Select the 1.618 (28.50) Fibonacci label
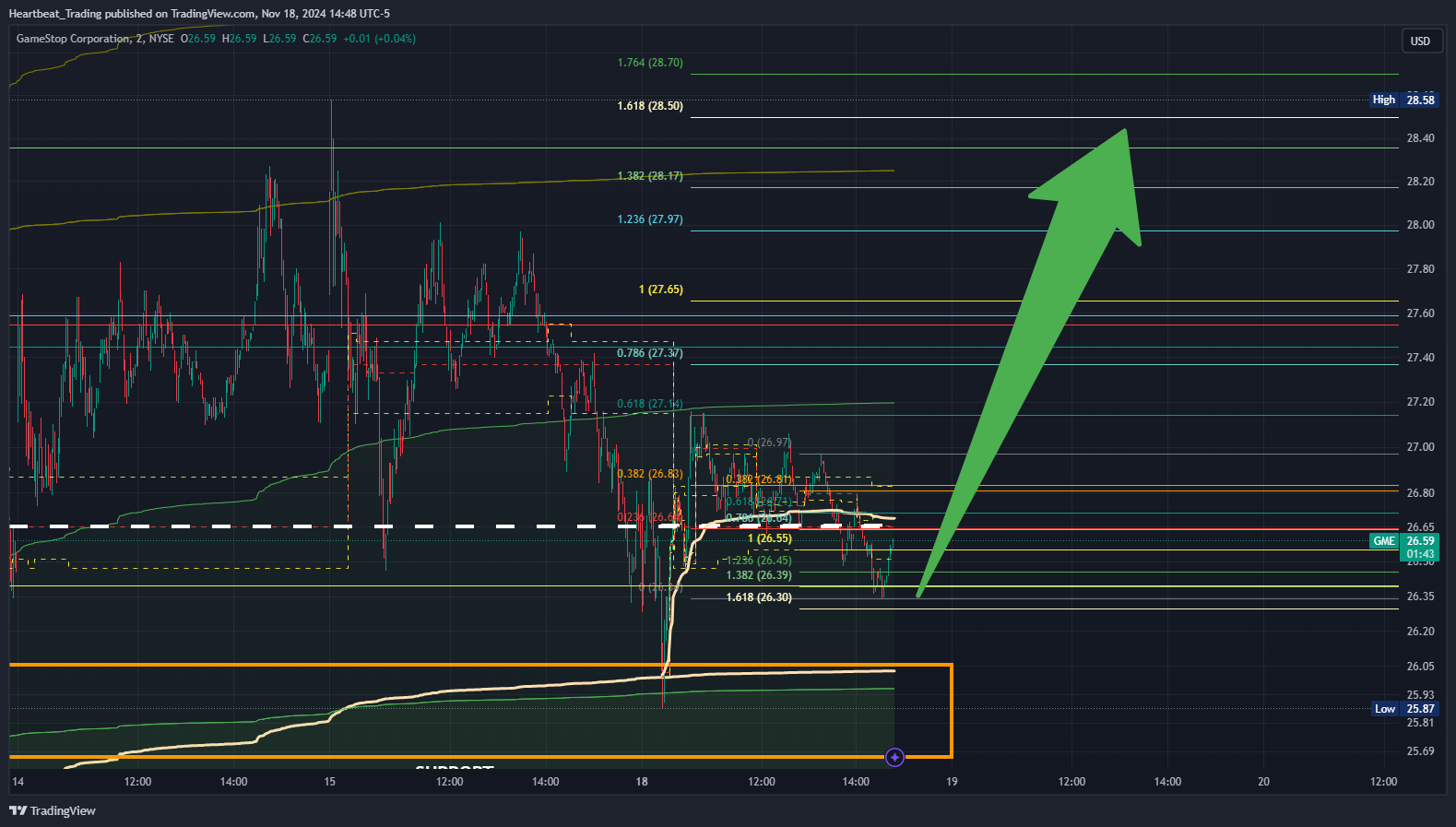This screenshot has height=827, width=1456. (650, 106)
